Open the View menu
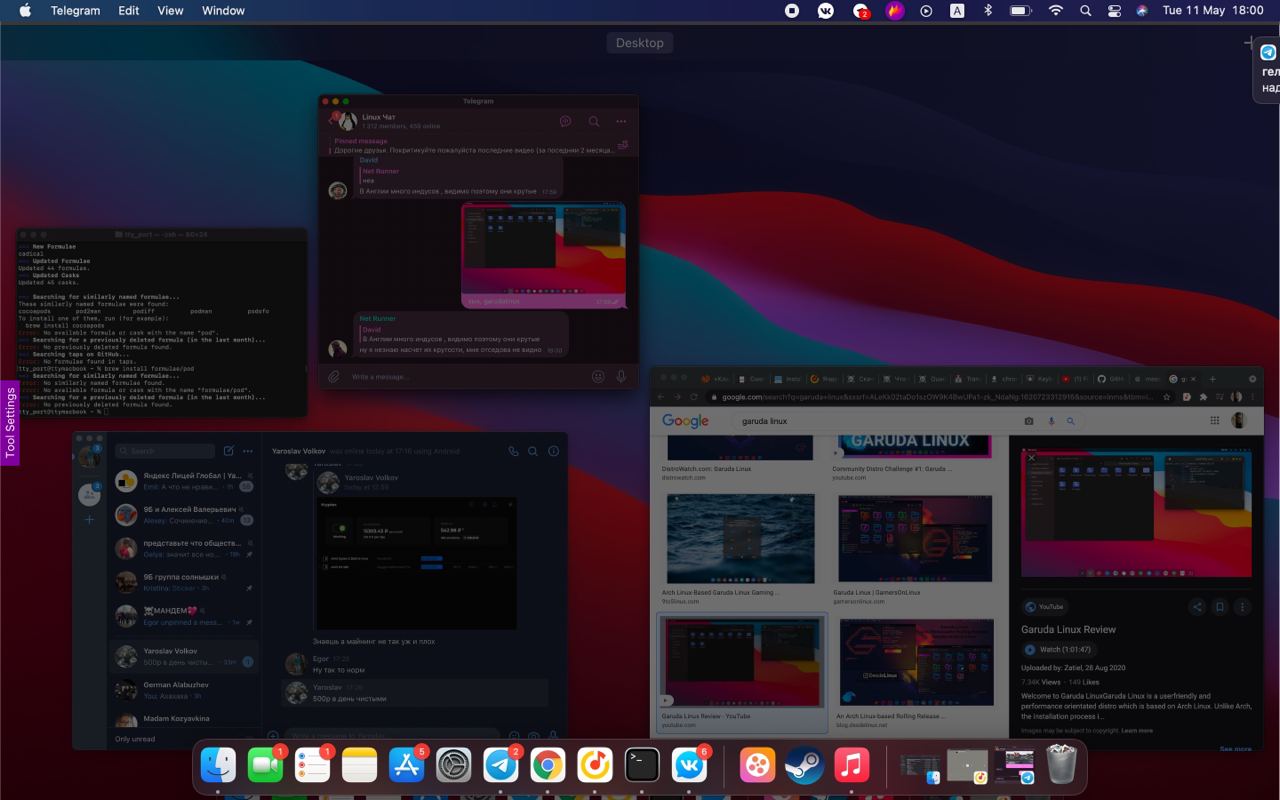The image size is (1280, 800). [x=171, y=11]
